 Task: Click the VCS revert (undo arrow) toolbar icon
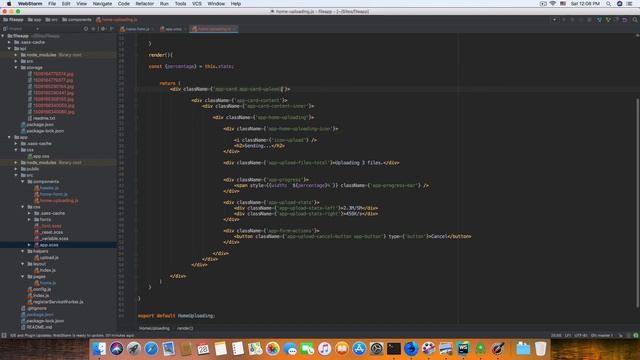click(x=625, y=20)
